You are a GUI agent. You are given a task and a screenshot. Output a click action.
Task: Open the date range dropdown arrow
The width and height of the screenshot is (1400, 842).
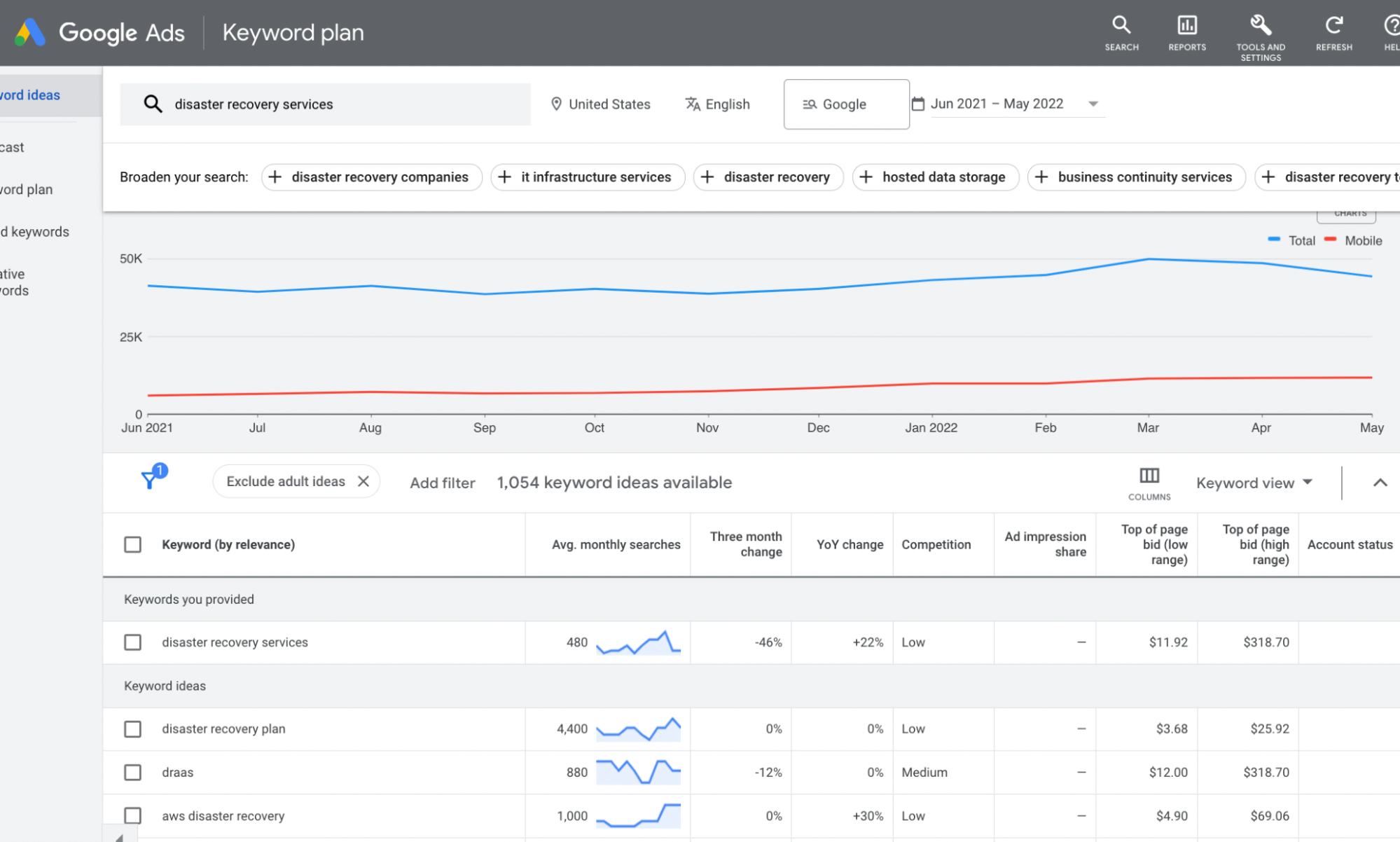[1093, 104]
